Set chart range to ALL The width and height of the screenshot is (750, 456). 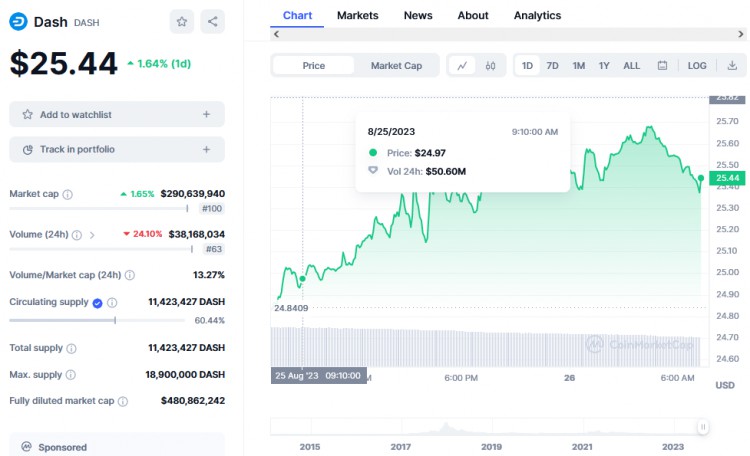pos(631,66)
